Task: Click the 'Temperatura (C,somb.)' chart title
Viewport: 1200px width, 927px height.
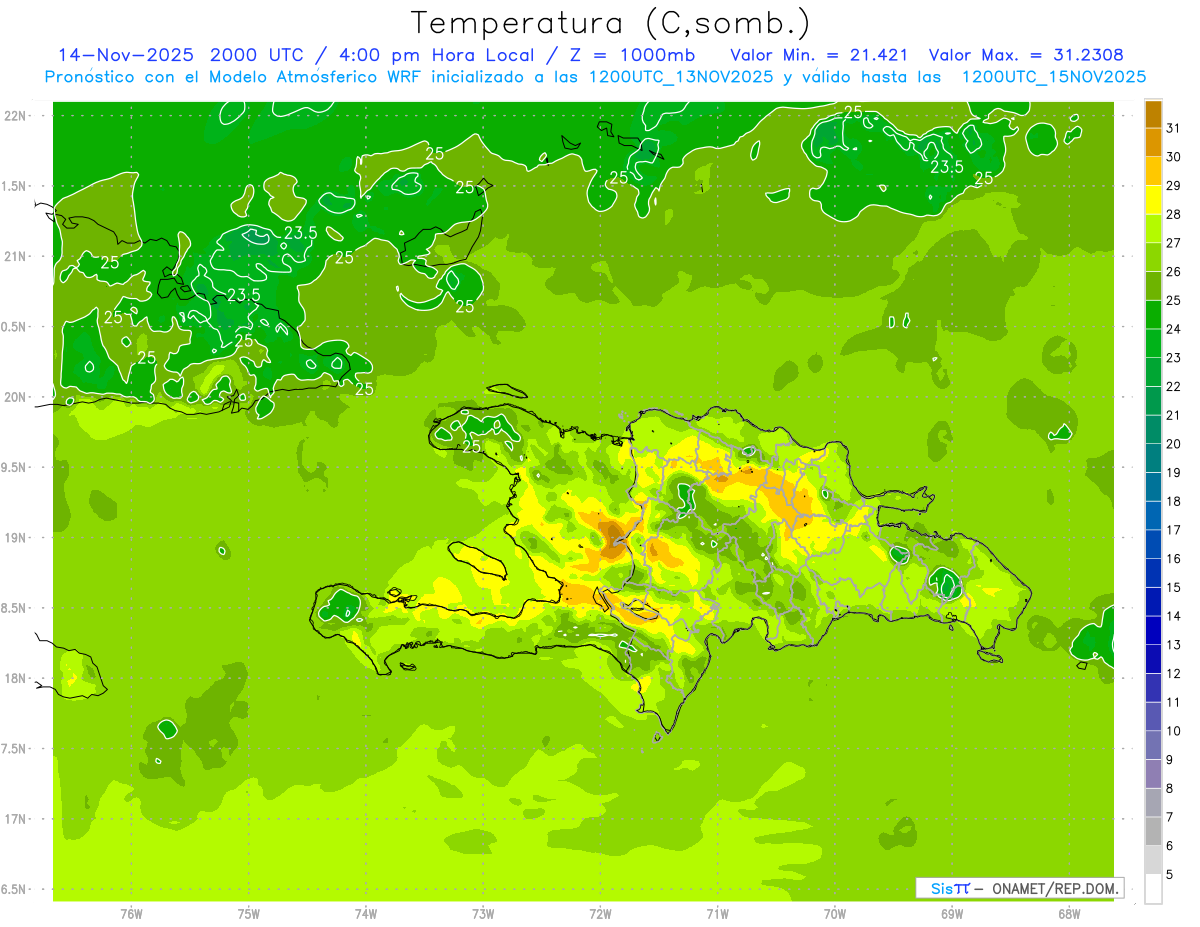Action: coord(610,23)
